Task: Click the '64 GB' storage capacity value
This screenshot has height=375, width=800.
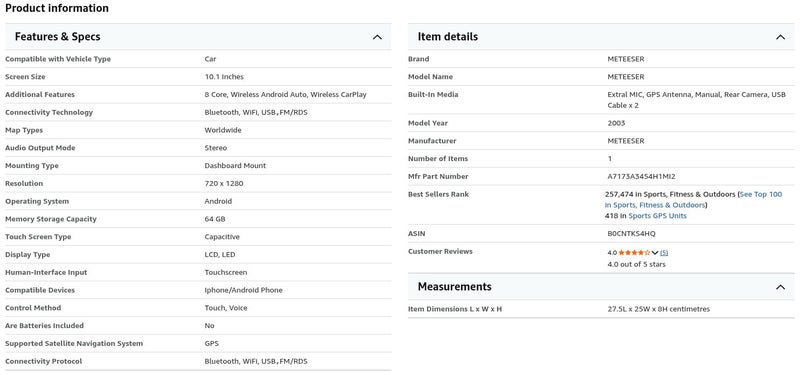Action: (215, 219)
